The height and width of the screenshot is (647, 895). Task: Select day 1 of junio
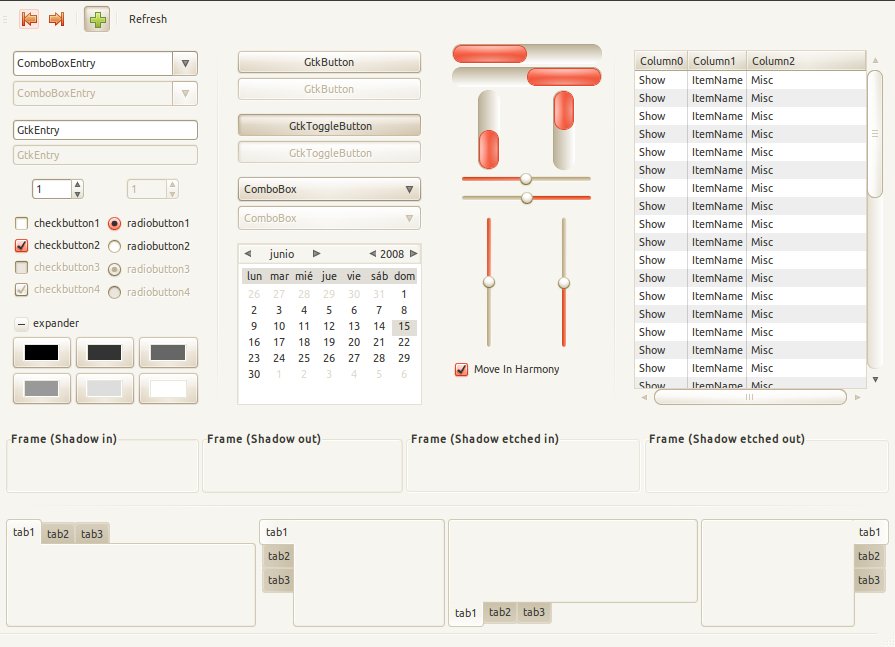[404, 294]
